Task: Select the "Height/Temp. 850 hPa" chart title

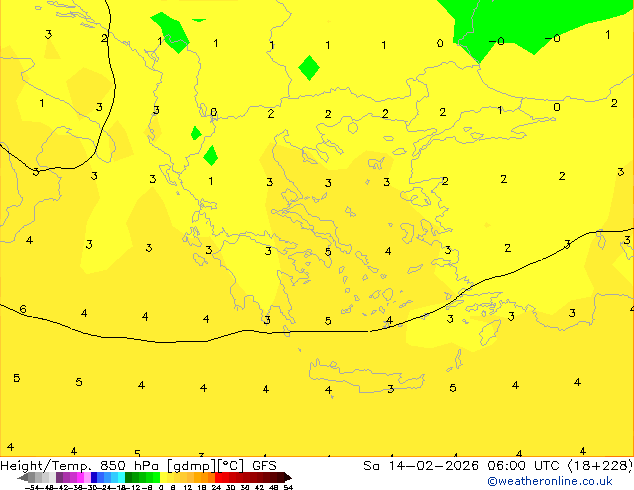Action: [x=80, y=466]
